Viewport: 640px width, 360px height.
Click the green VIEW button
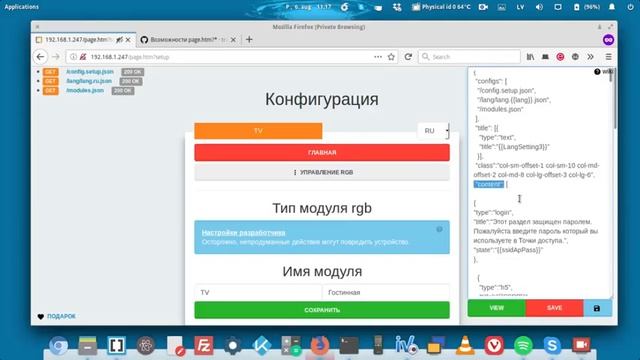497,308
